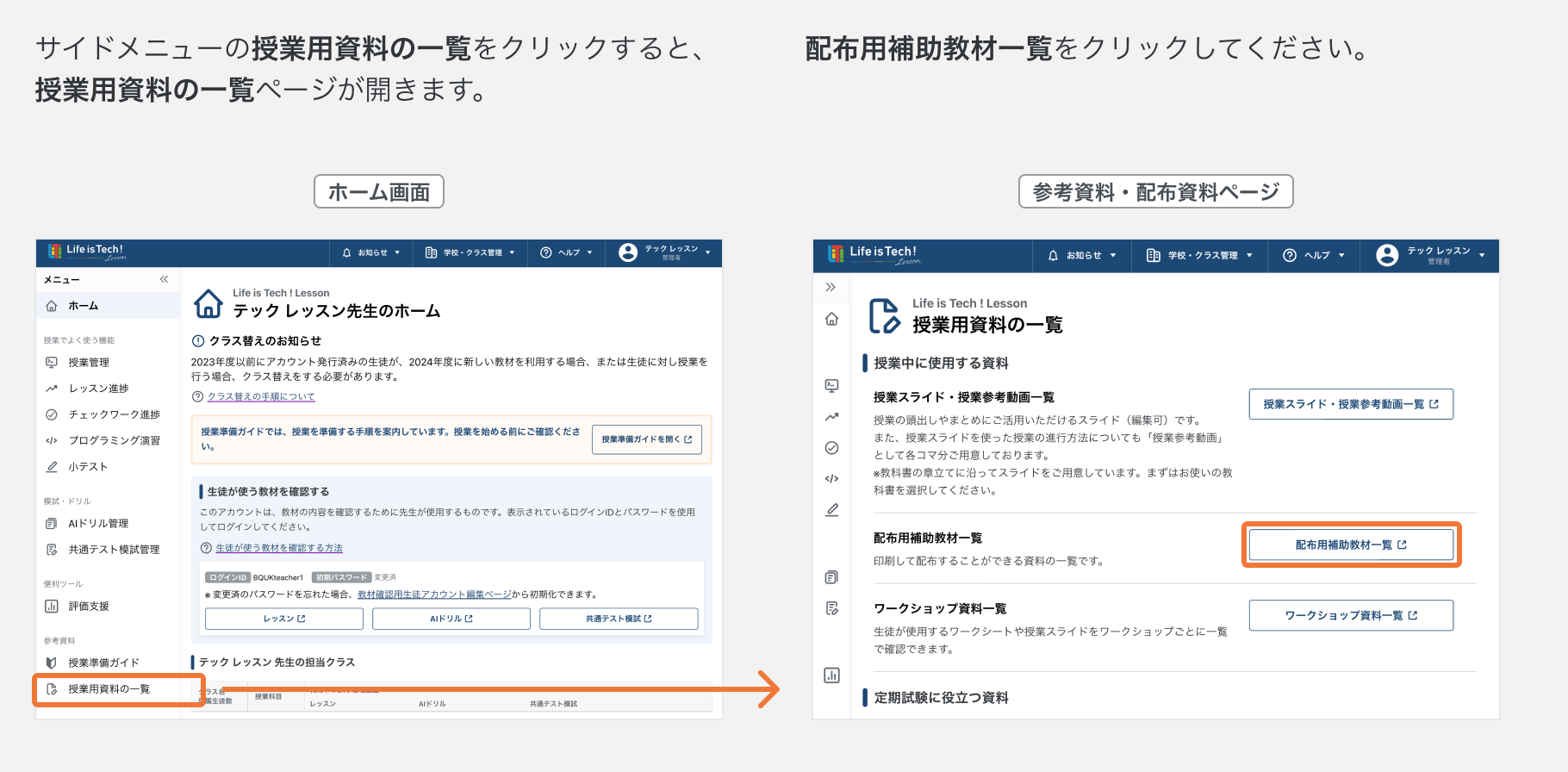Collapse the メニュー sidebar with double-chevron
Image resolution: width=1568 pixels, height=772 pixels.
tap(164, 279)
